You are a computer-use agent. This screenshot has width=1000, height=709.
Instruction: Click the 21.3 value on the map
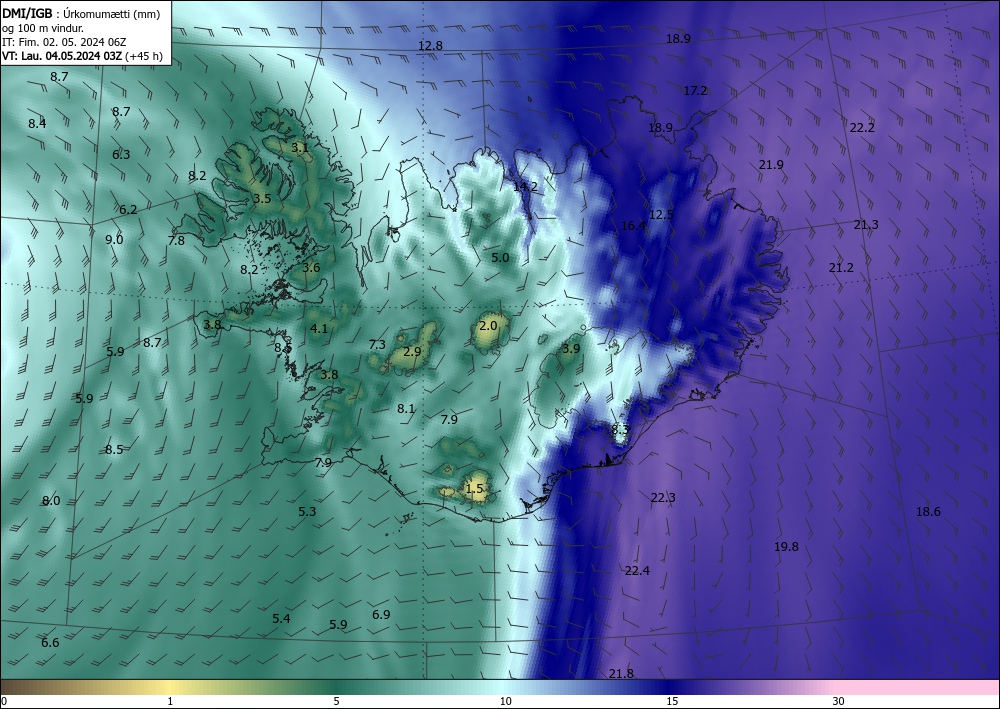point(866,224)
